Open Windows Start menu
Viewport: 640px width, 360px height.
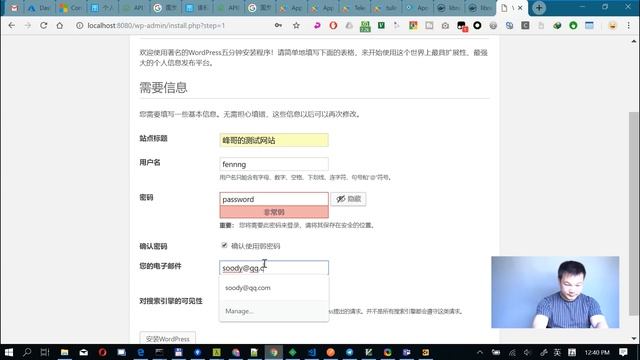coord(9,352)
